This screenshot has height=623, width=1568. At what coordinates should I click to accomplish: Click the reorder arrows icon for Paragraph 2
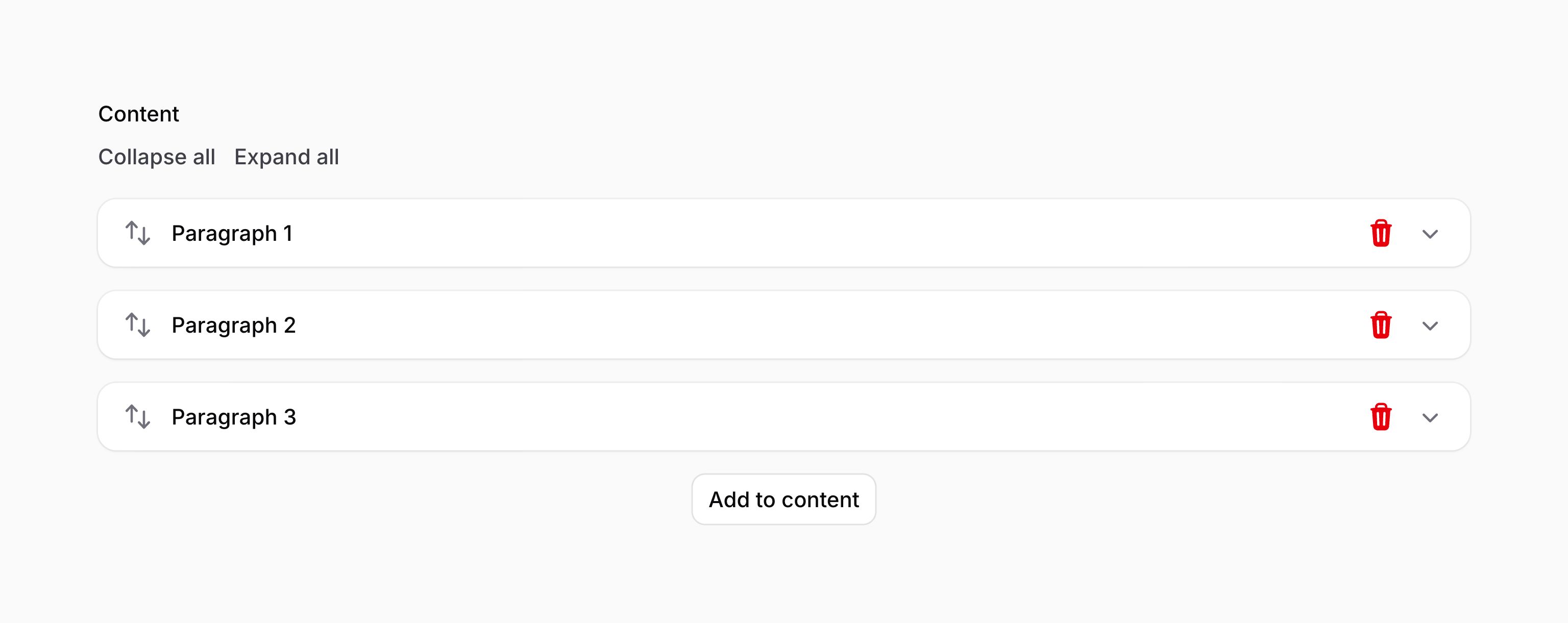(x=138, y=326)
